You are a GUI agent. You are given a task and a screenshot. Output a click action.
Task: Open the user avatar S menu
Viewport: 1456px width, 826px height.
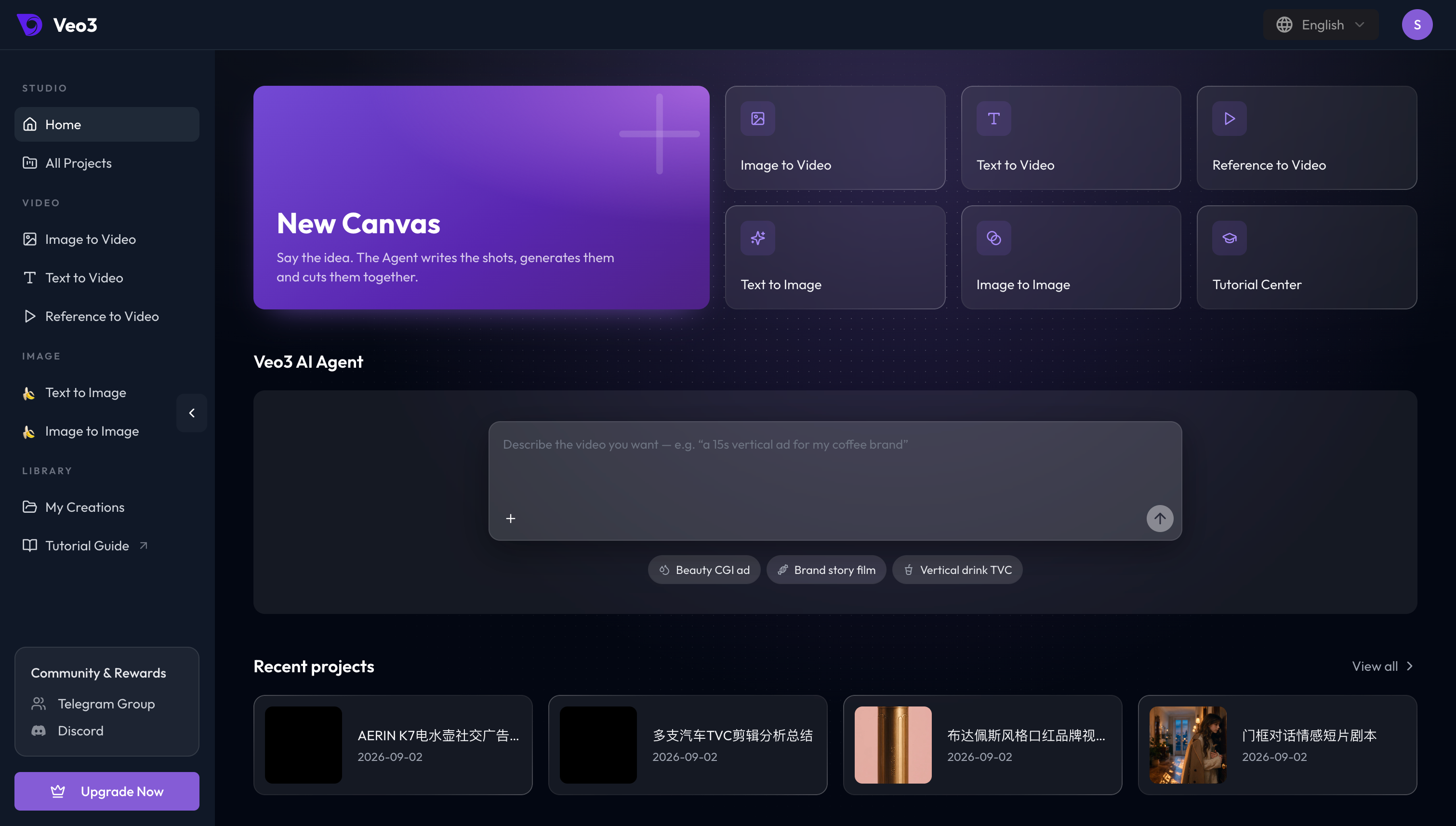pyautogui.click(x=1417, y=25)
